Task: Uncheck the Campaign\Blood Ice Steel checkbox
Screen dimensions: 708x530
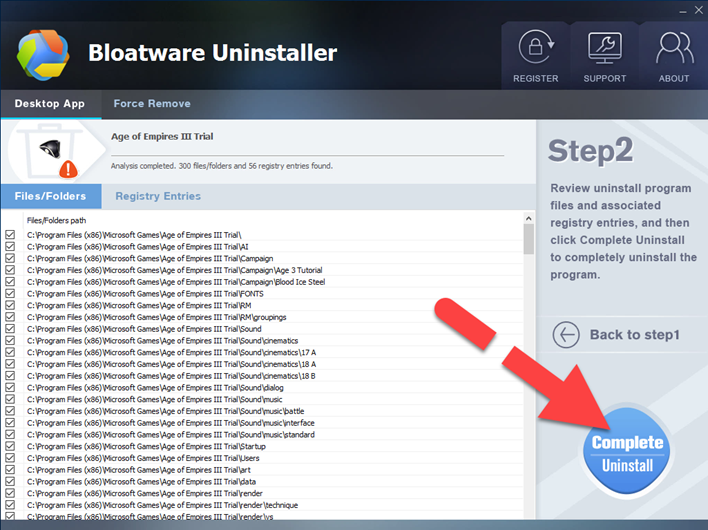Action: click(10, 282)
